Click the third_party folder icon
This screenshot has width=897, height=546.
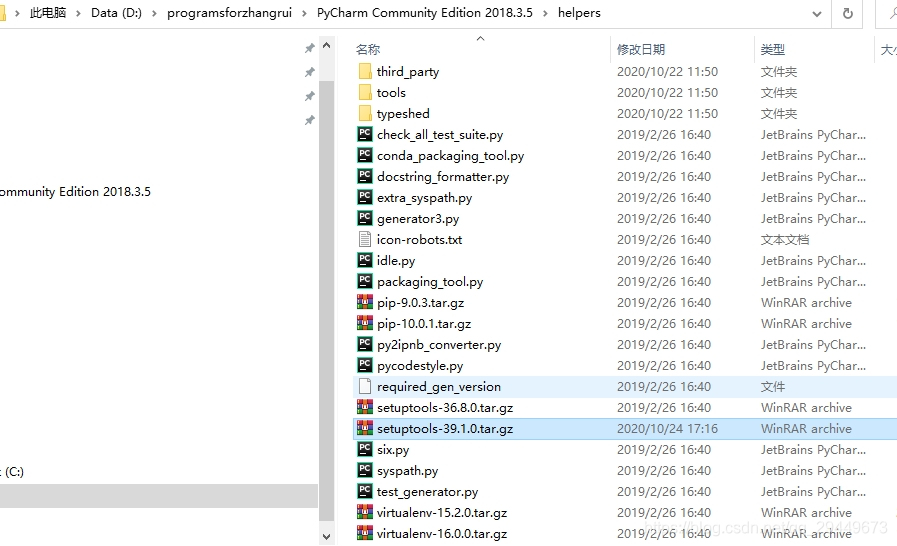point(365,72)
